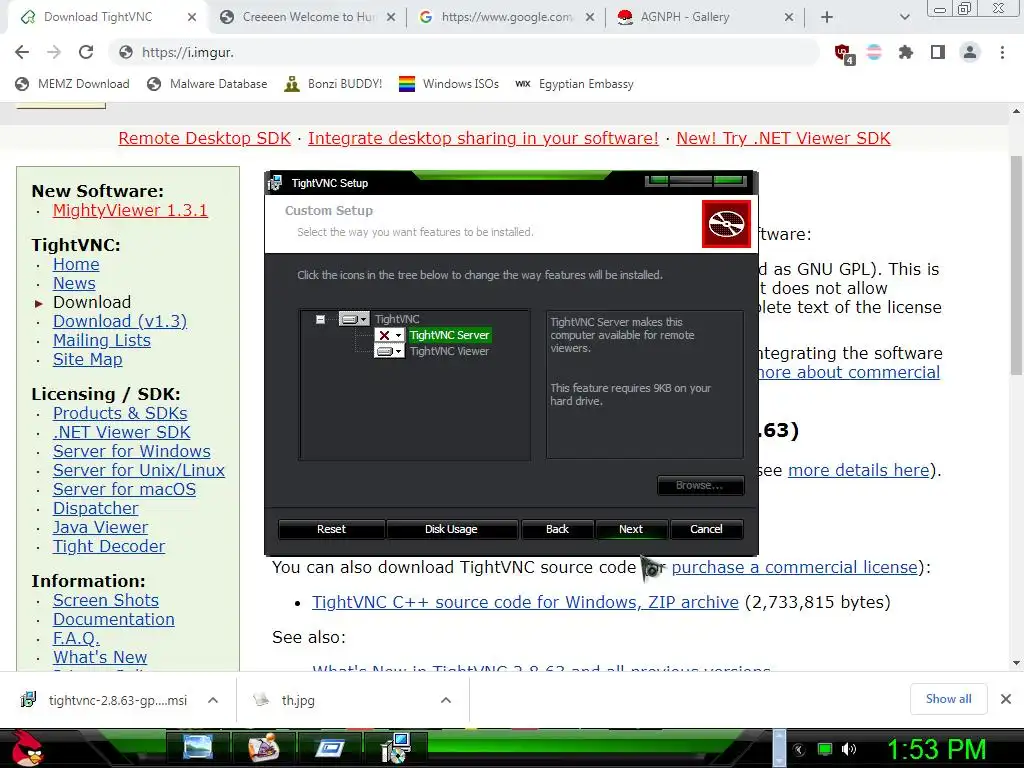Click the page vertical scrollbar thumb
1024x768 pixels.
point(1016,264)
